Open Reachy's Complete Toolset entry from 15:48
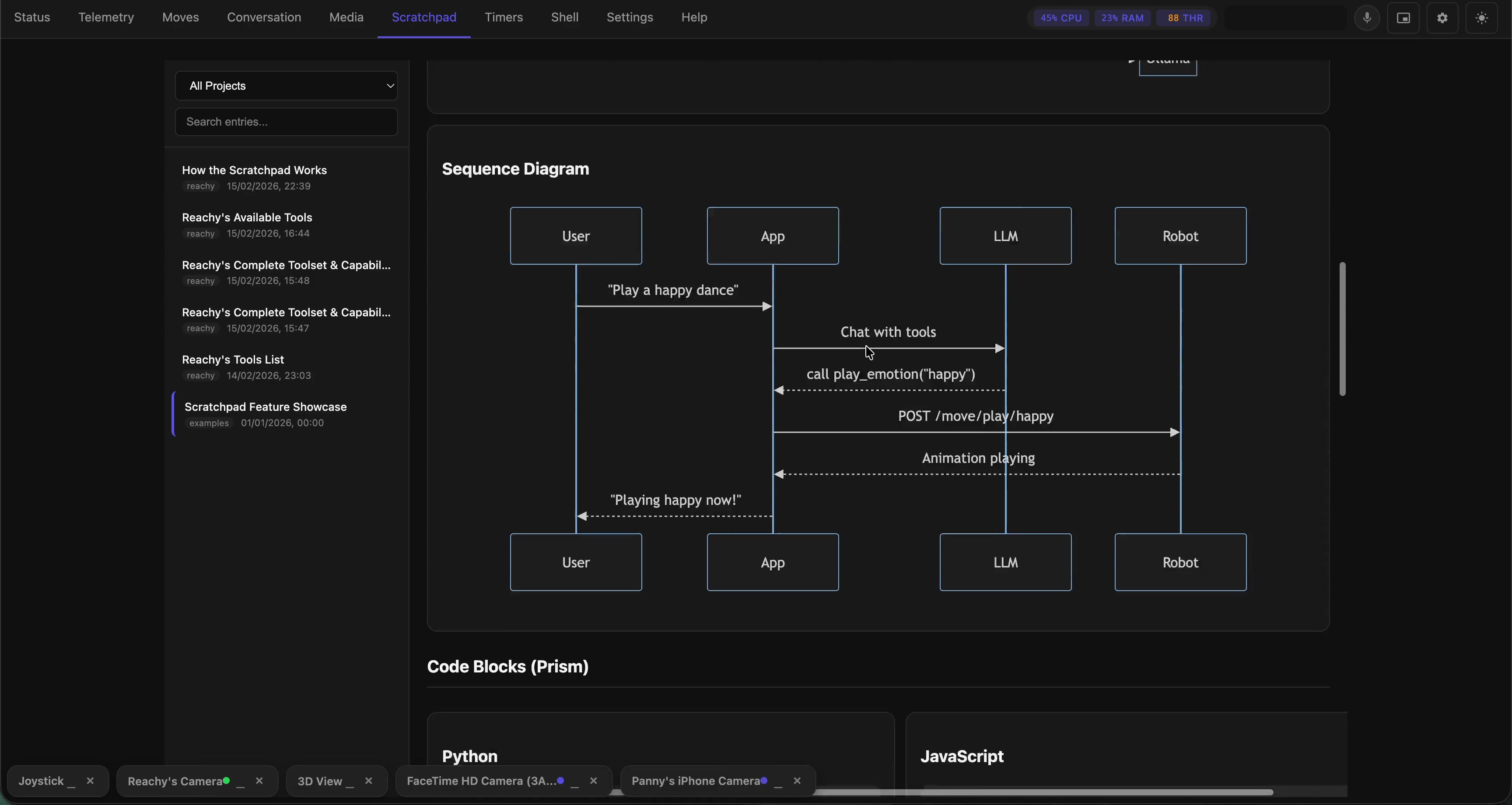1512x805 pixels. tap(287, 273)
